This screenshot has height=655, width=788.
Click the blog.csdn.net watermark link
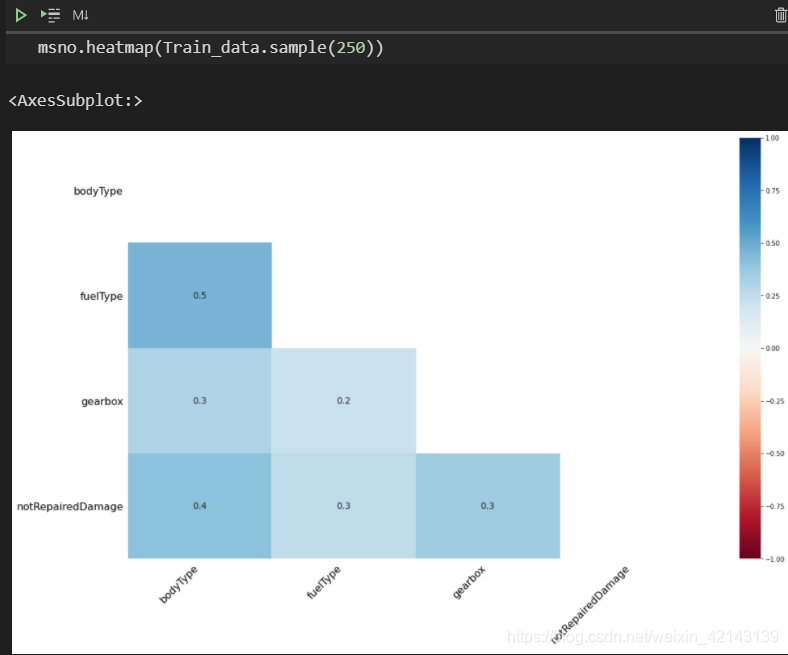pyautogui.click(x=642, y=636)
